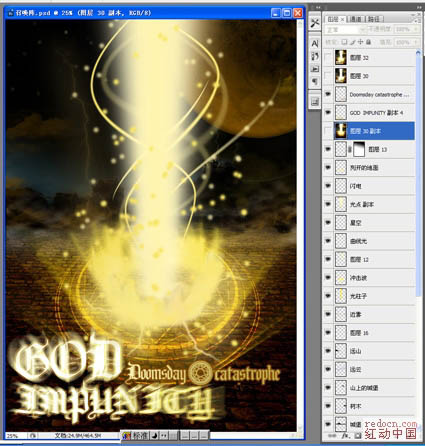Click the punctuation toggle on IME bar

click(164, 435)
